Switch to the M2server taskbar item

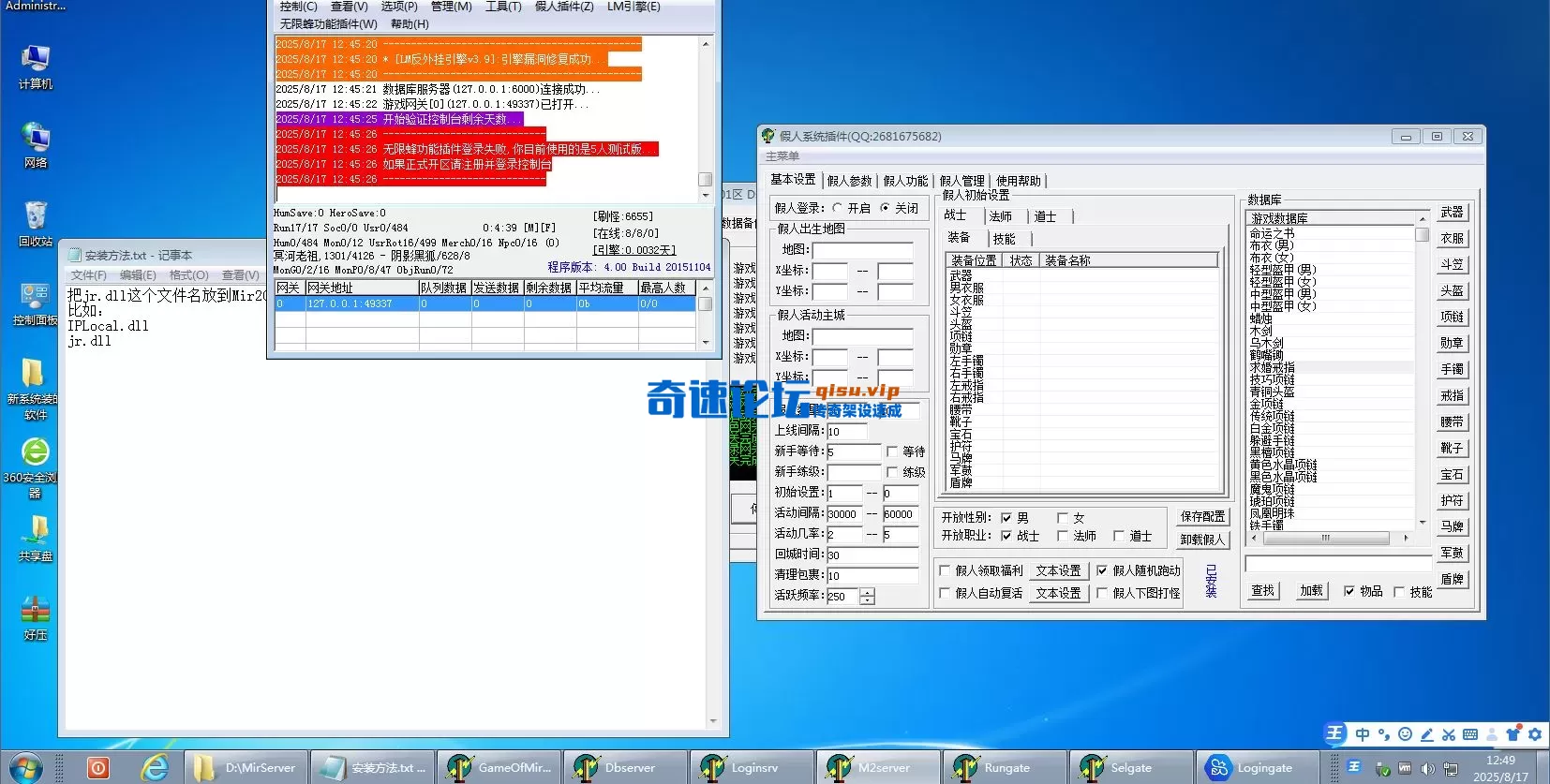[878, 767]
